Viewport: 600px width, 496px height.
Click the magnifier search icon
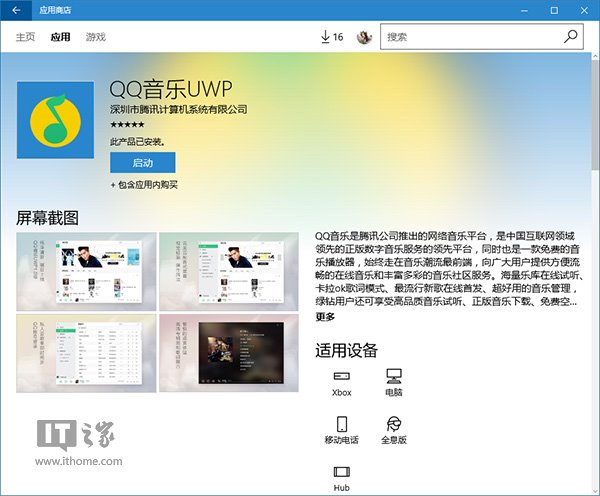pyautogui.click(x=571, y=37)
